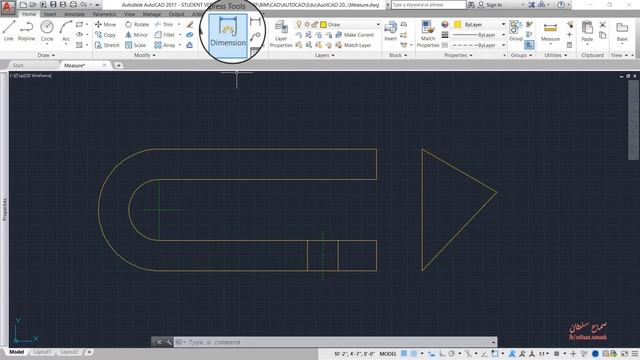Expand the Layers panel dropdown
The height and width of the screenshot is (360, 640).
(x=324, y=55)
